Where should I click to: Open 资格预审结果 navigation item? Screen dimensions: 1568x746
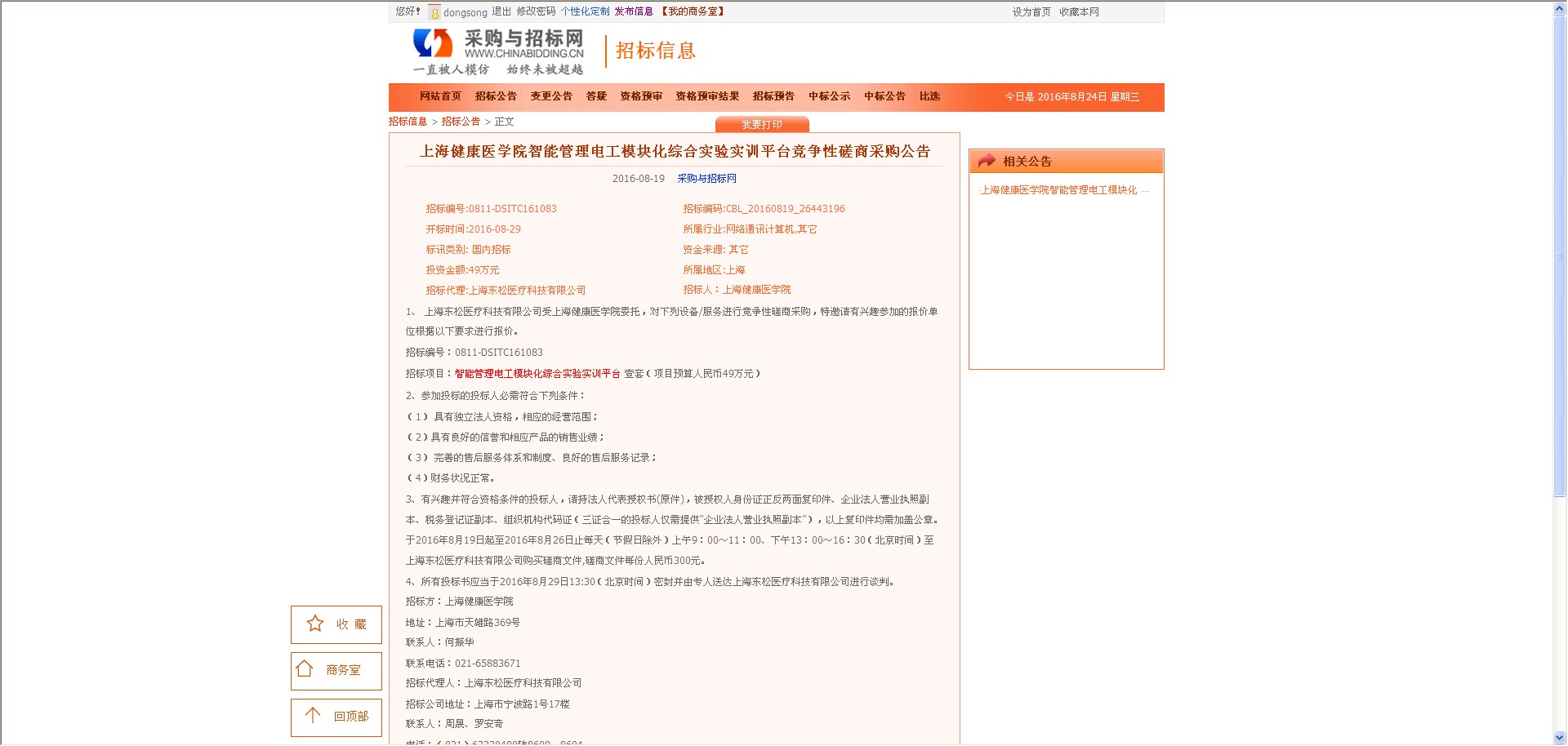(x=707, y=96)
